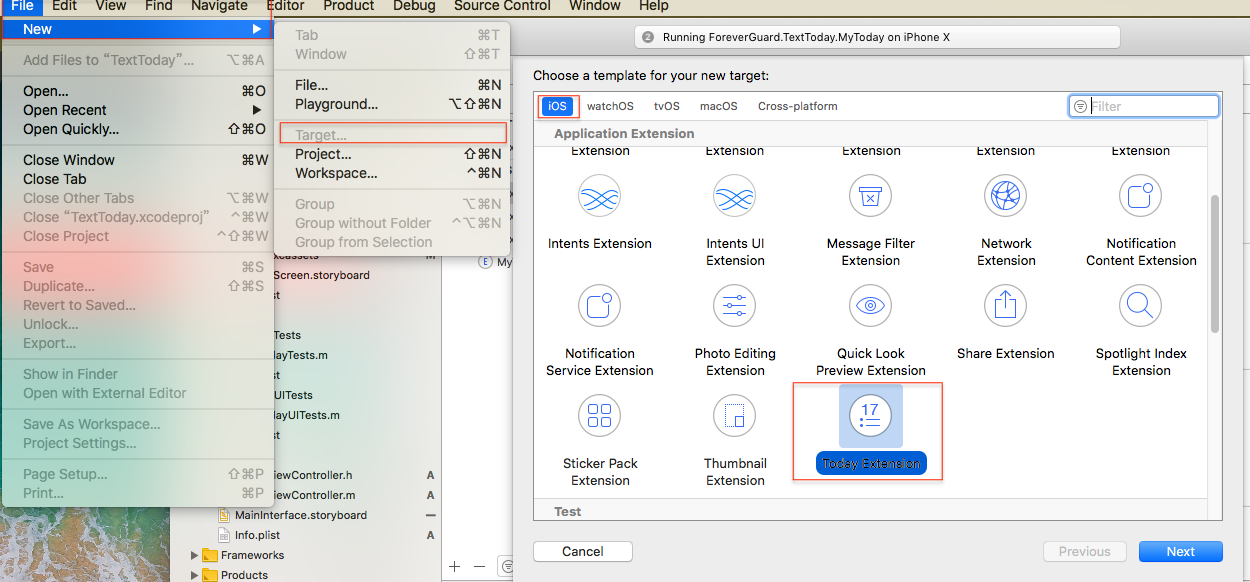Focus the template Filter search field
The width and height of the screenshot is (1250, 582).
click(x=1144, y=106)
